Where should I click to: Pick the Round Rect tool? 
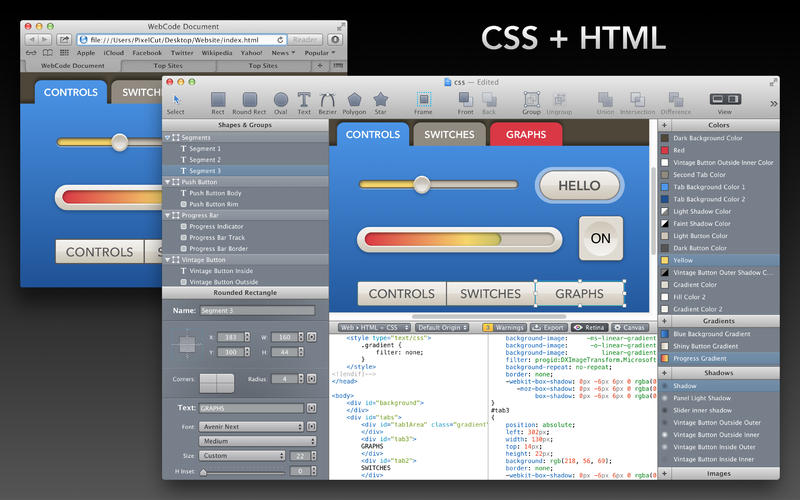249,104
